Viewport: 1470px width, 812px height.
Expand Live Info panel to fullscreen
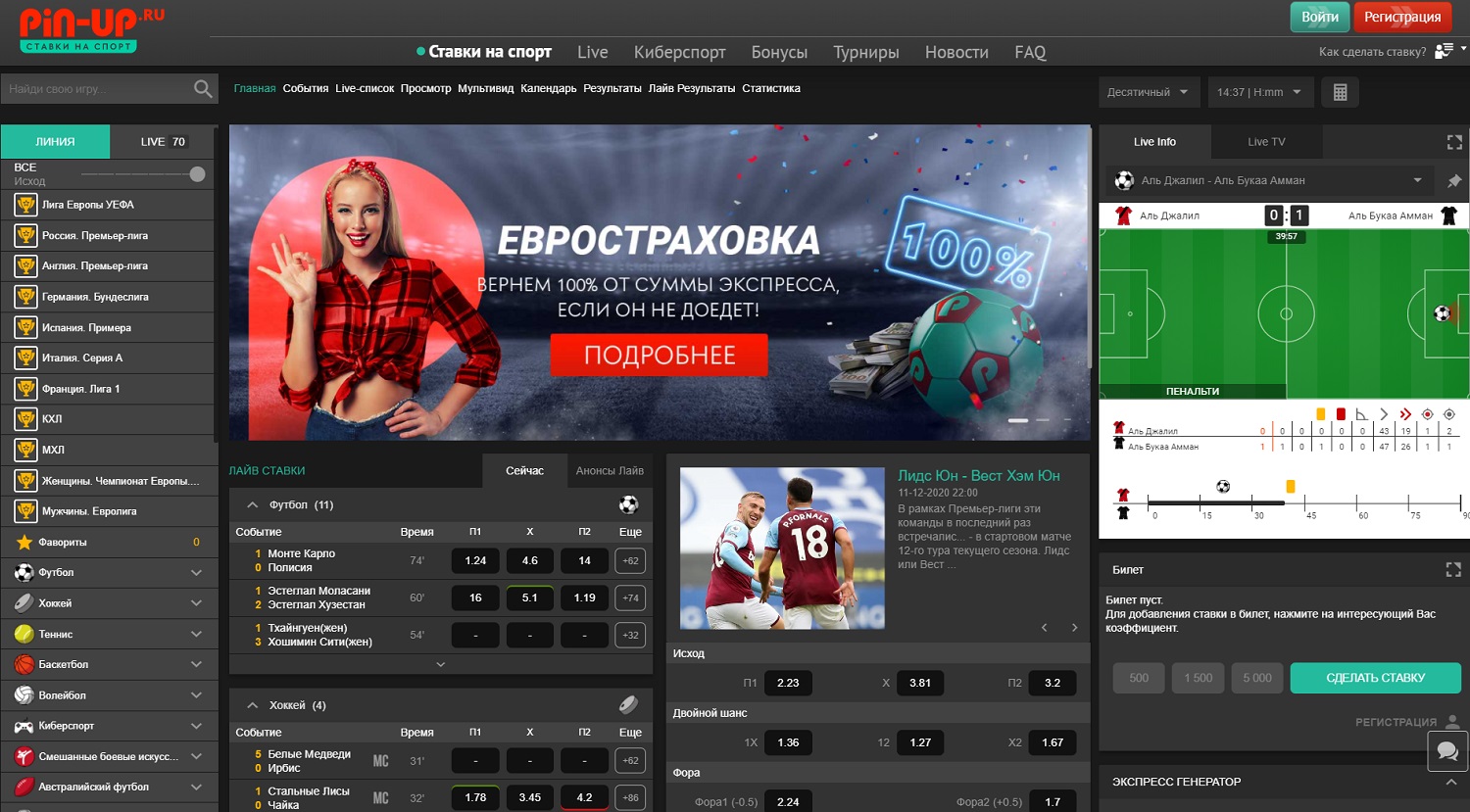click(x=1454, y=142)
